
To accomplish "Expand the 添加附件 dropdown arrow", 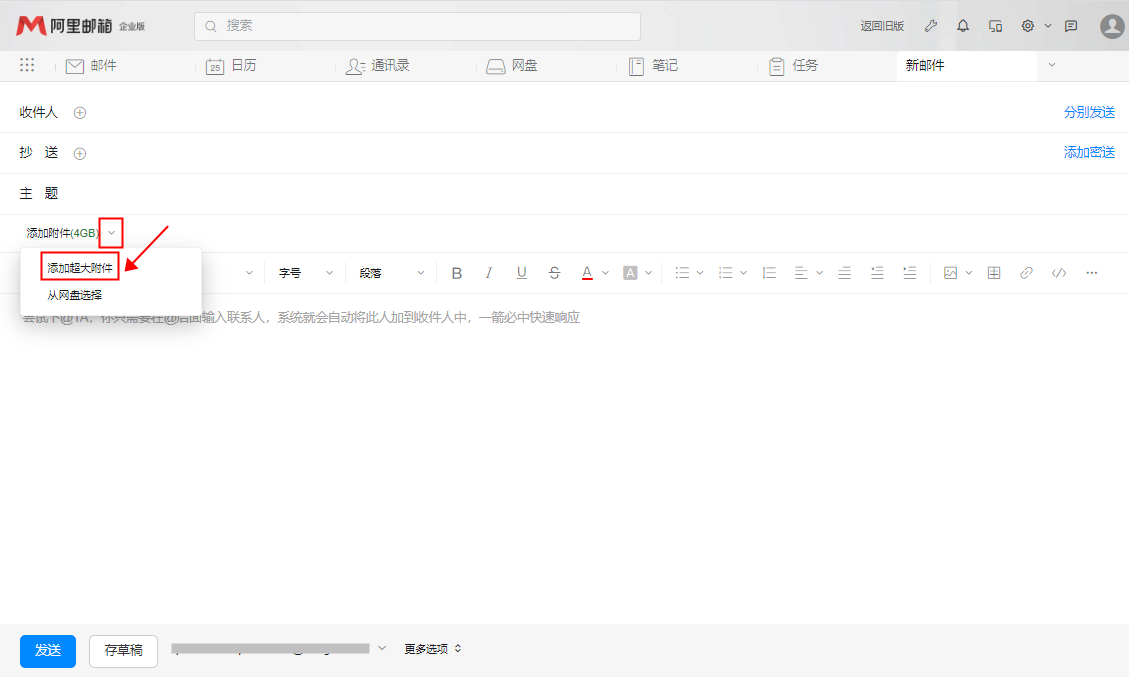I will click(112, 233).
